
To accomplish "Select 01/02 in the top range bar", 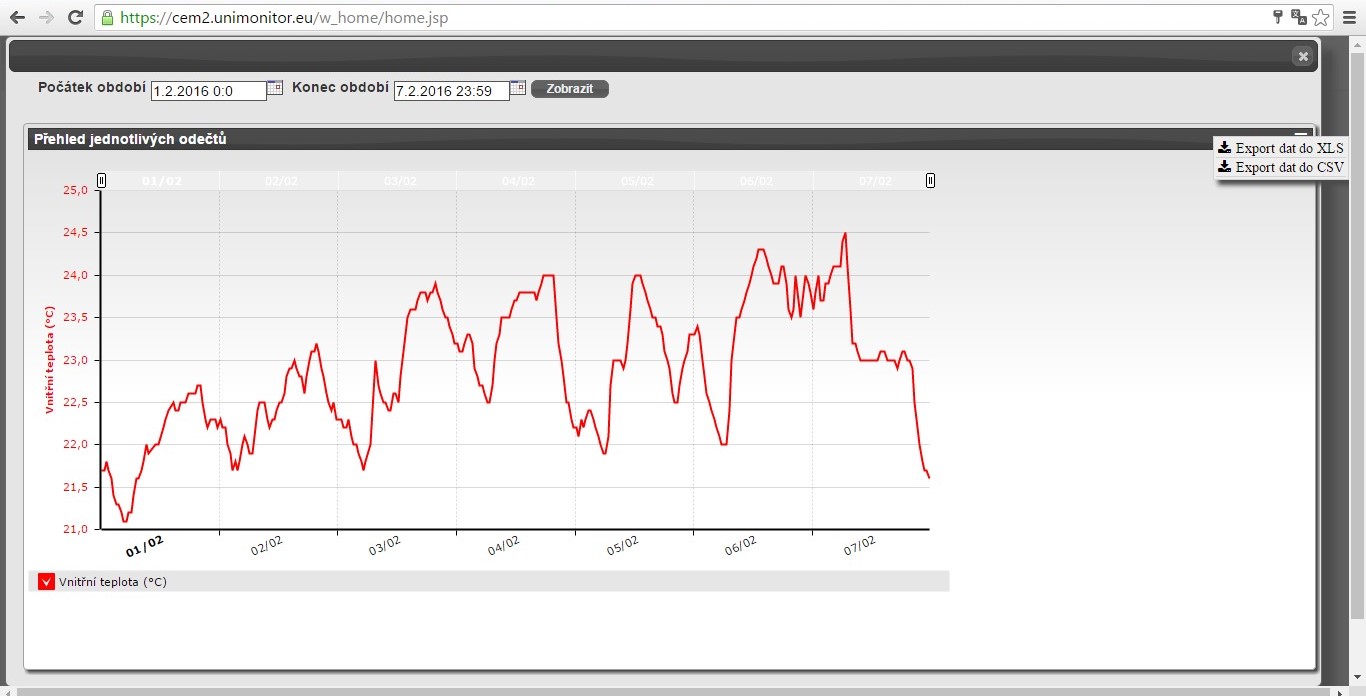I will click(162, 181).
